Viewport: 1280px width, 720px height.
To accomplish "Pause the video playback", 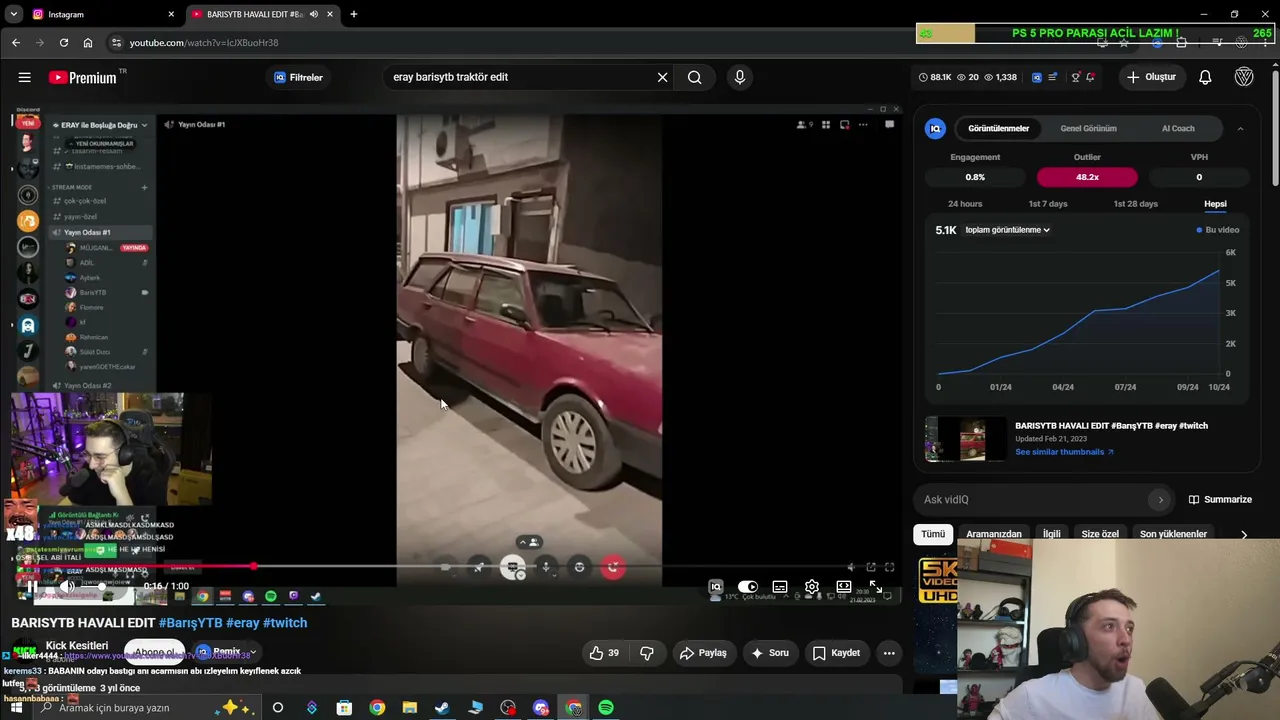I will [x=32, y=587].
